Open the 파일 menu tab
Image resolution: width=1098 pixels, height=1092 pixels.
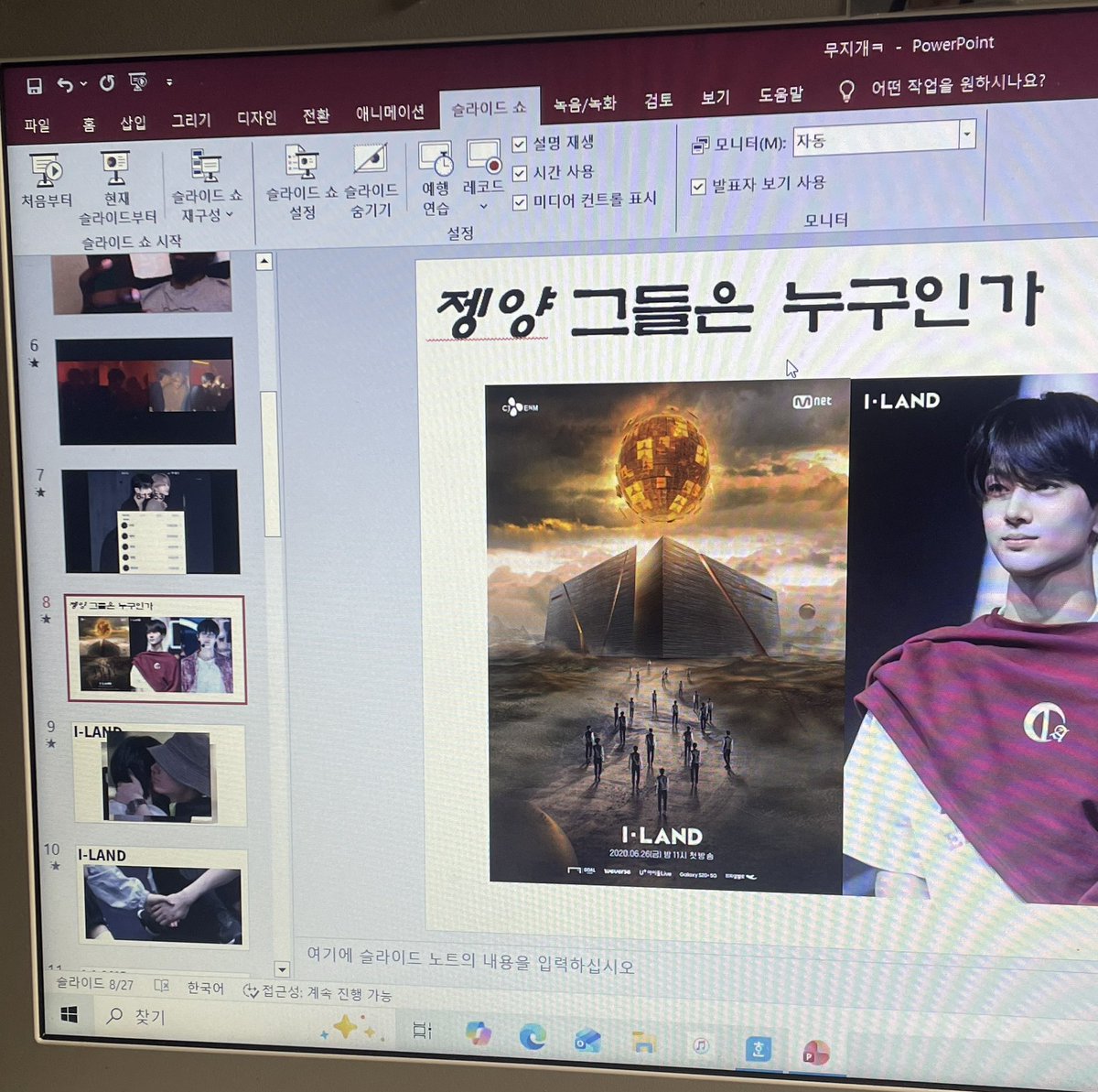[x=38, y=125]
